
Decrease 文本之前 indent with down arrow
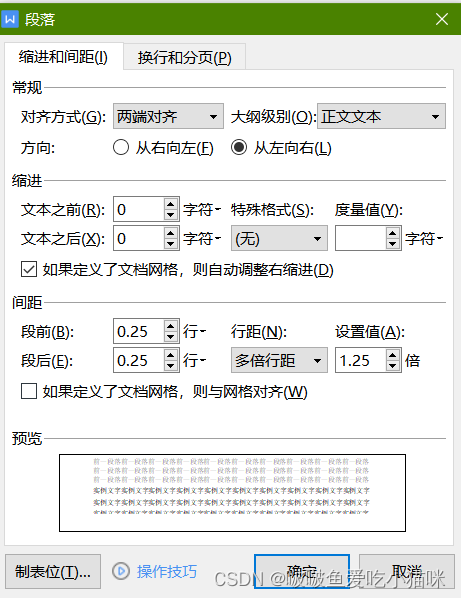(x=171, y=215)
